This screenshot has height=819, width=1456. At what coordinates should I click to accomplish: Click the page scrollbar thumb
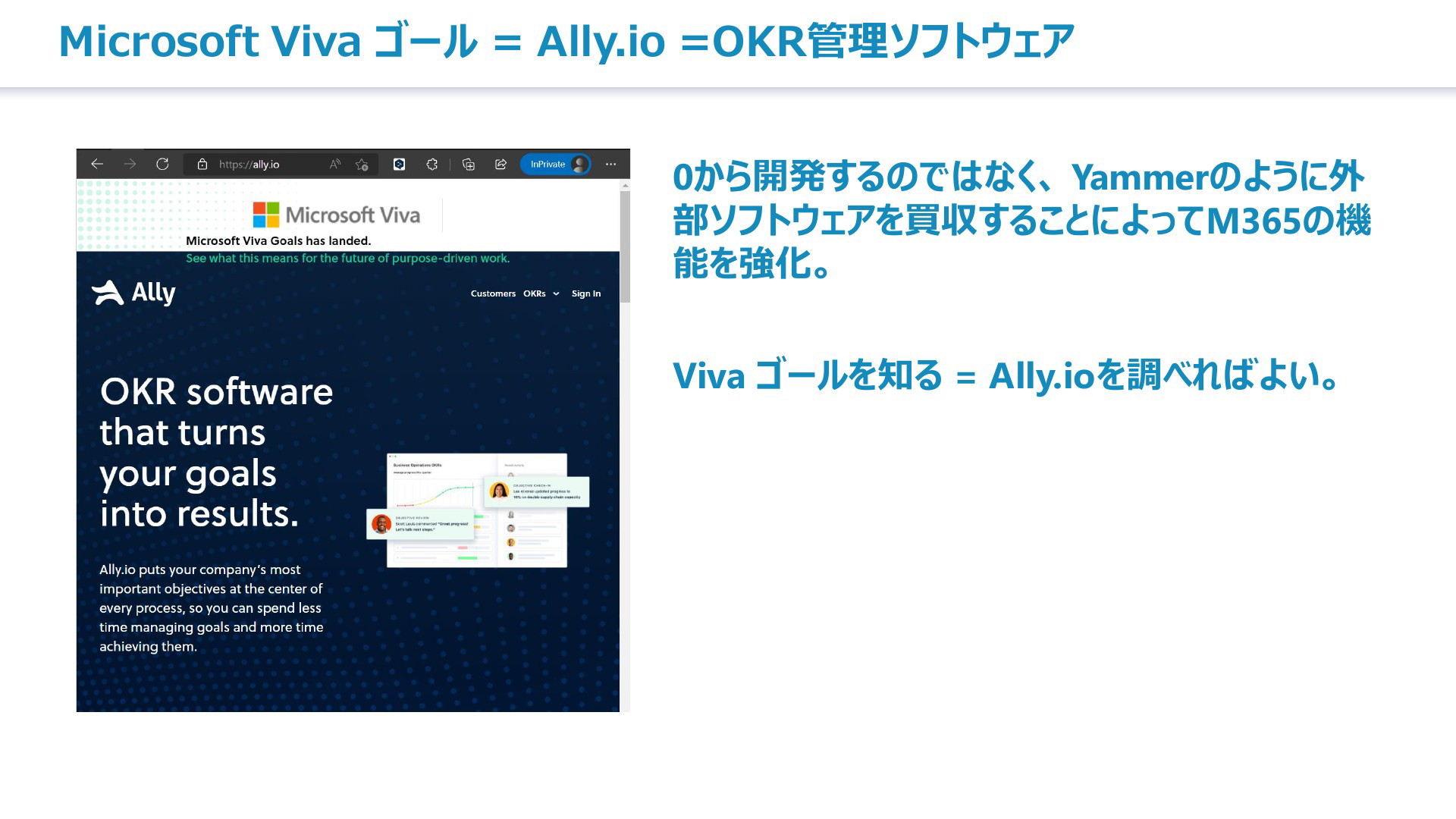[x=625, y=246]
